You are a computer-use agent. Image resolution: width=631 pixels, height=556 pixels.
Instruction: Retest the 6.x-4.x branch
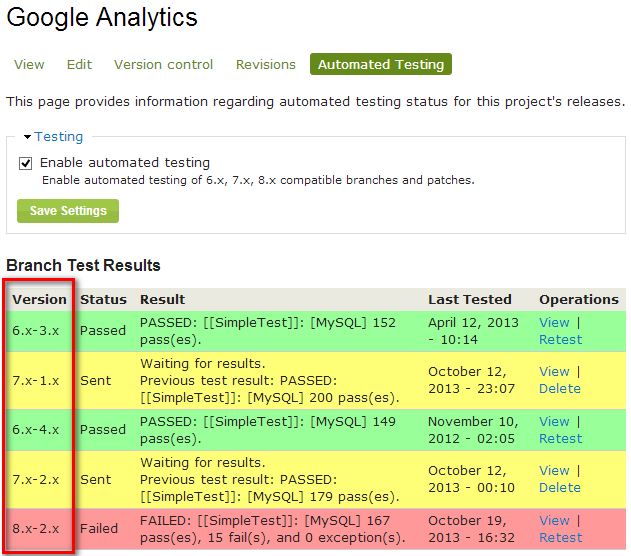(x=561, y=439)
